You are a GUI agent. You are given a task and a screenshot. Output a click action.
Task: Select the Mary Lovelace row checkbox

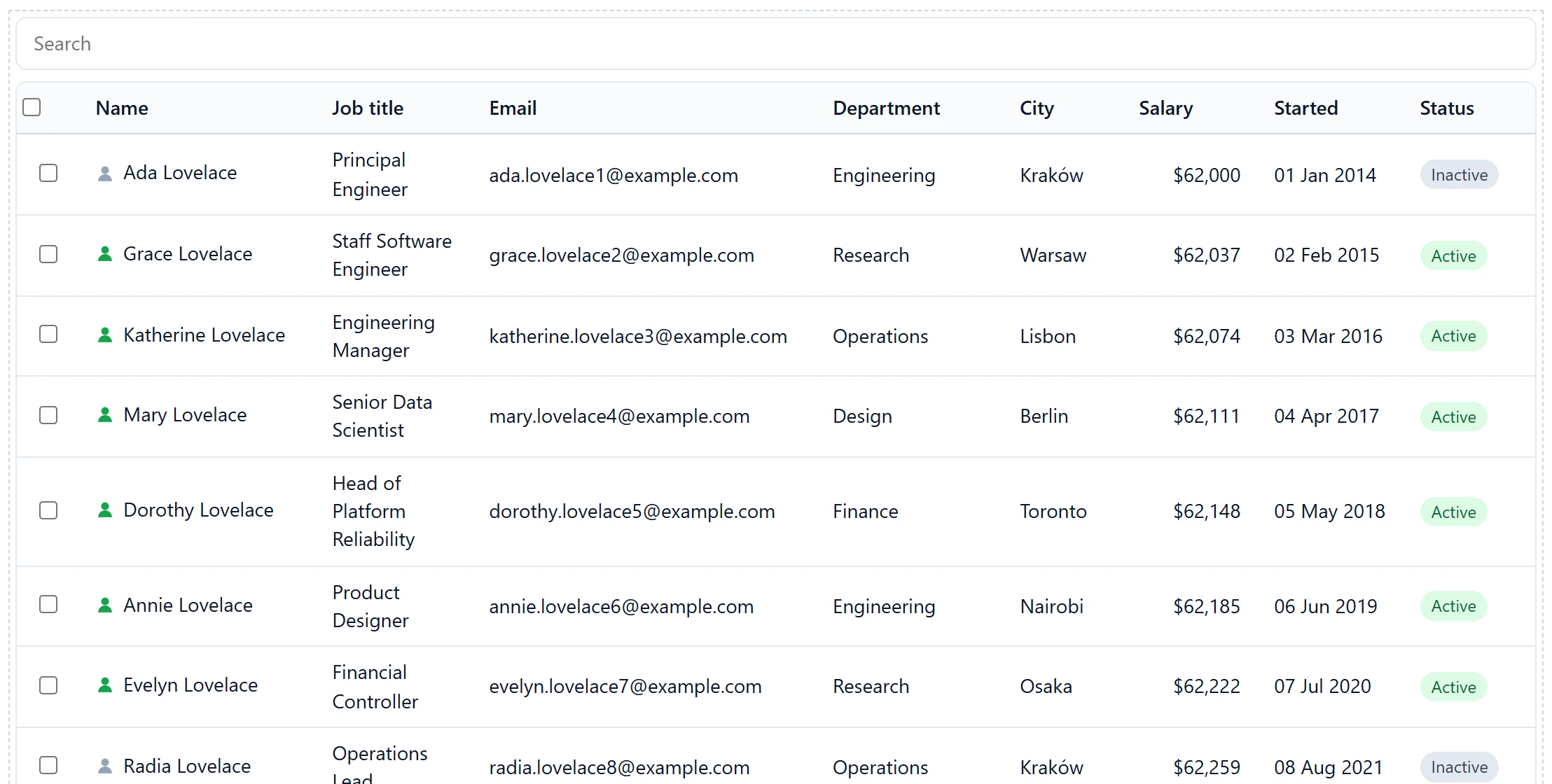click(x=48, y=415)
